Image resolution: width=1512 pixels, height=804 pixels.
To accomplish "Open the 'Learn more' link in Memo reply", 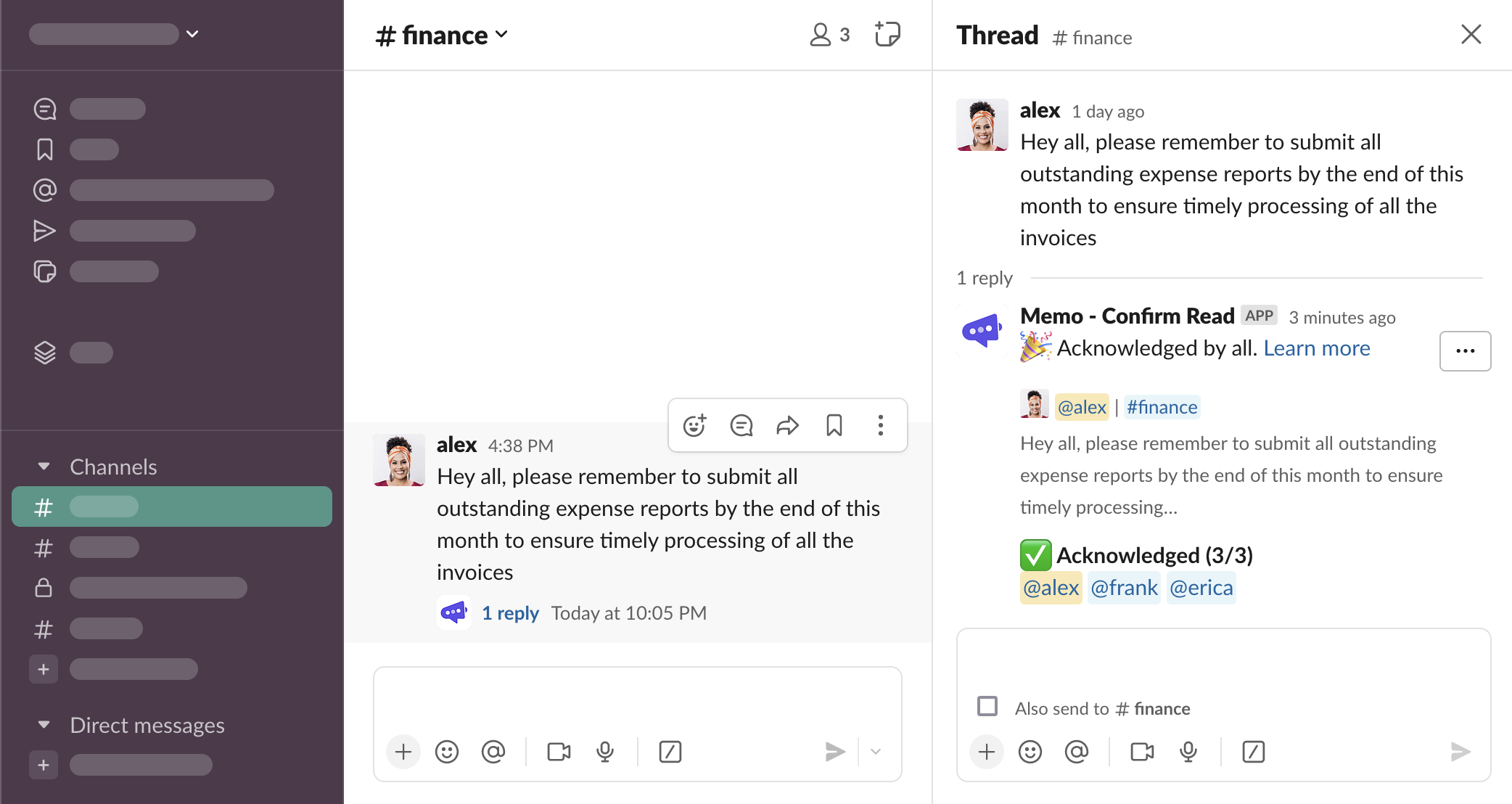I will click(x=1316, y=348).
